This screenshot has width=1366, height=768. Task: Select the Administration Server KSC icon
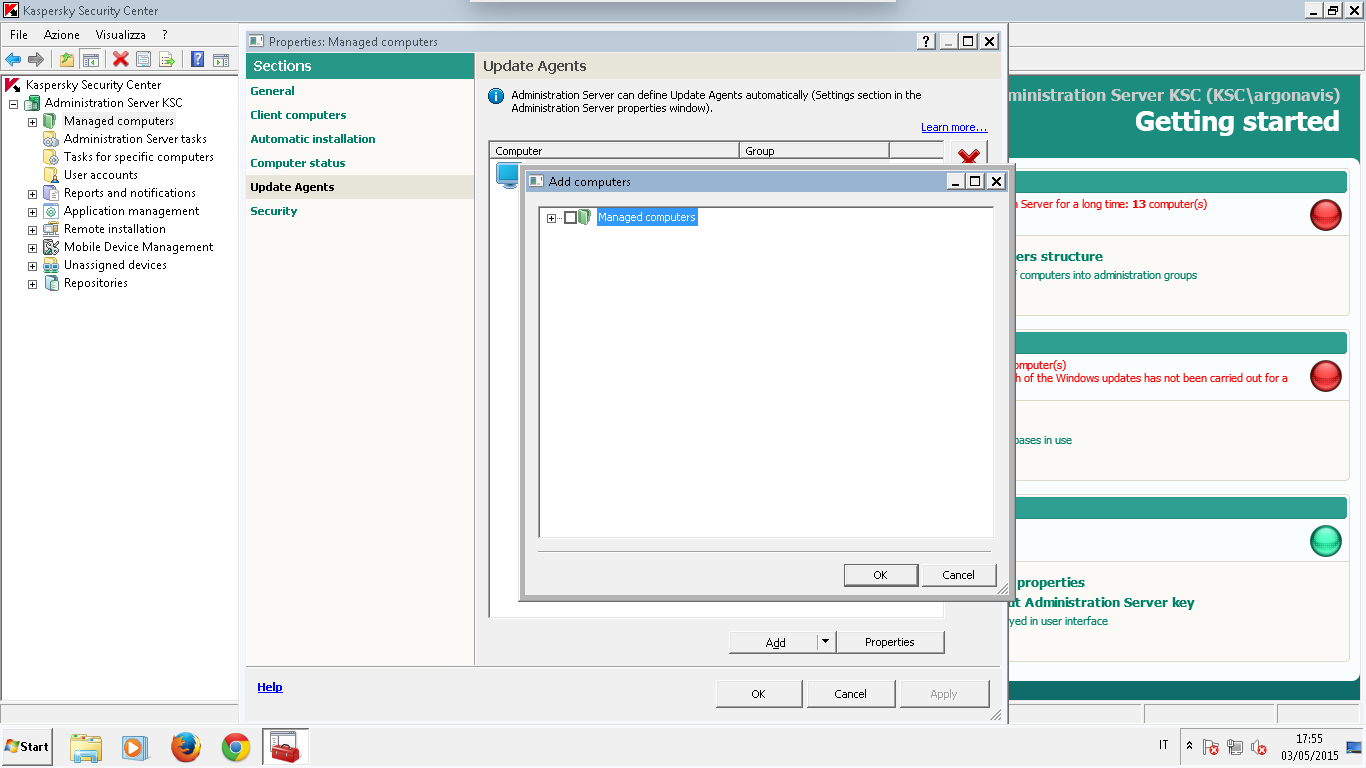tap(33, 103)
